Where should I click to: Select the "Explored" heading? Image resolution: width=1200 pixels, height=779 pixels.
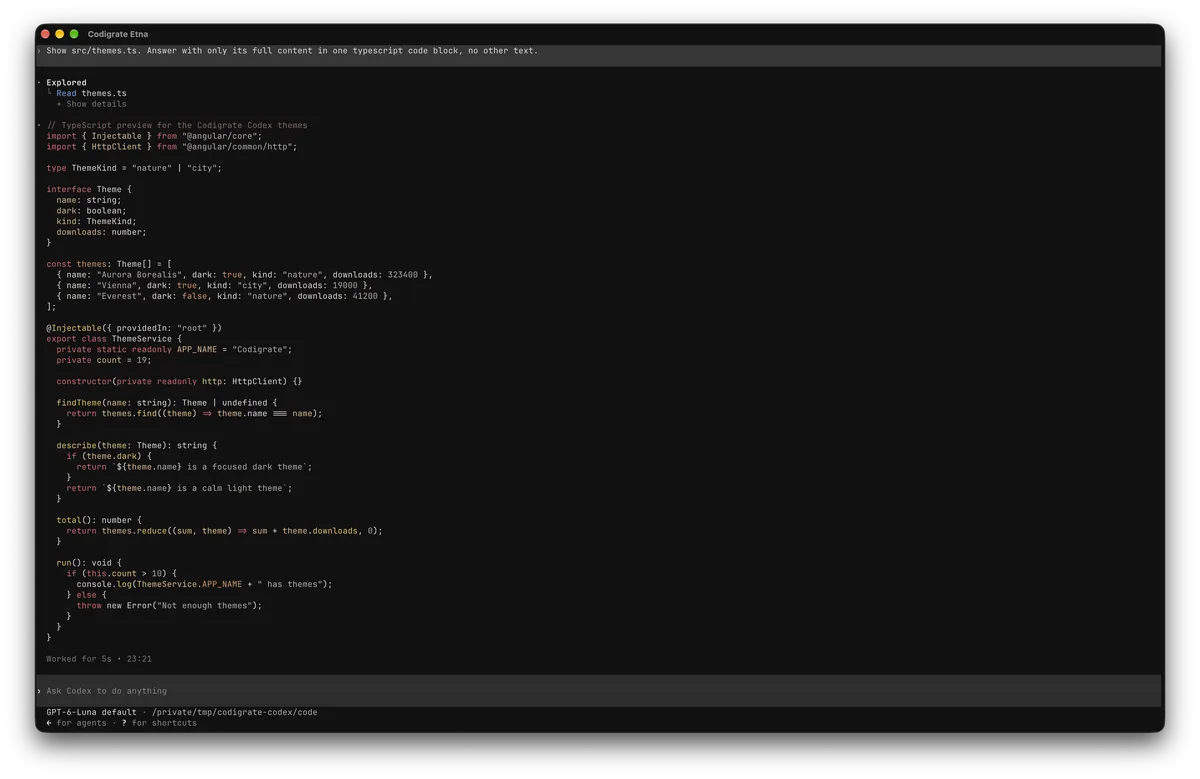click(x=66, y=83)
